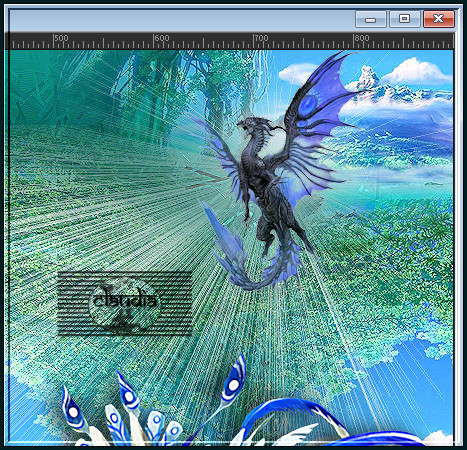Close the image window with red X
The height and width of the screenshot is (450, 467).
[439, 19]
